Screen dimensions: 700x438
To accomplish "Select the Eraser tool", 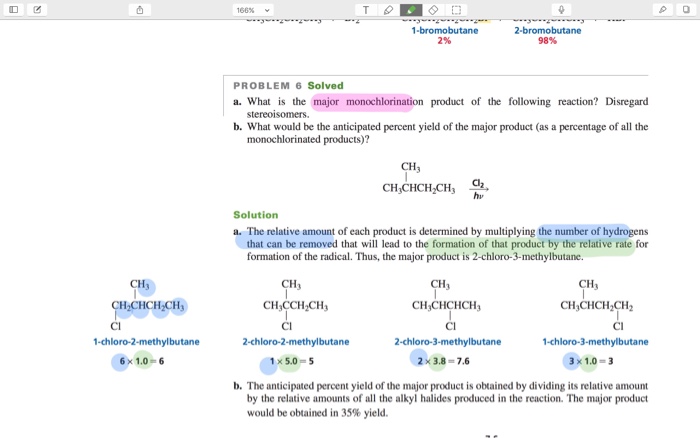I will tap(434, 9).
